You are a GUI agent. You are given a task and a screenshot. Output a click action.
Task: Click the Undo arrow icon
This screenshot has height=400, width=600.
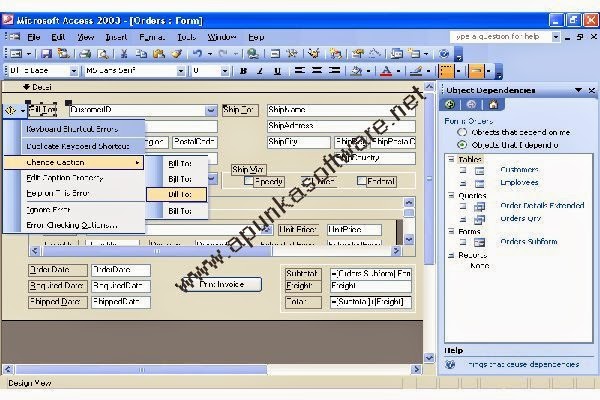(x=197, y=54)
